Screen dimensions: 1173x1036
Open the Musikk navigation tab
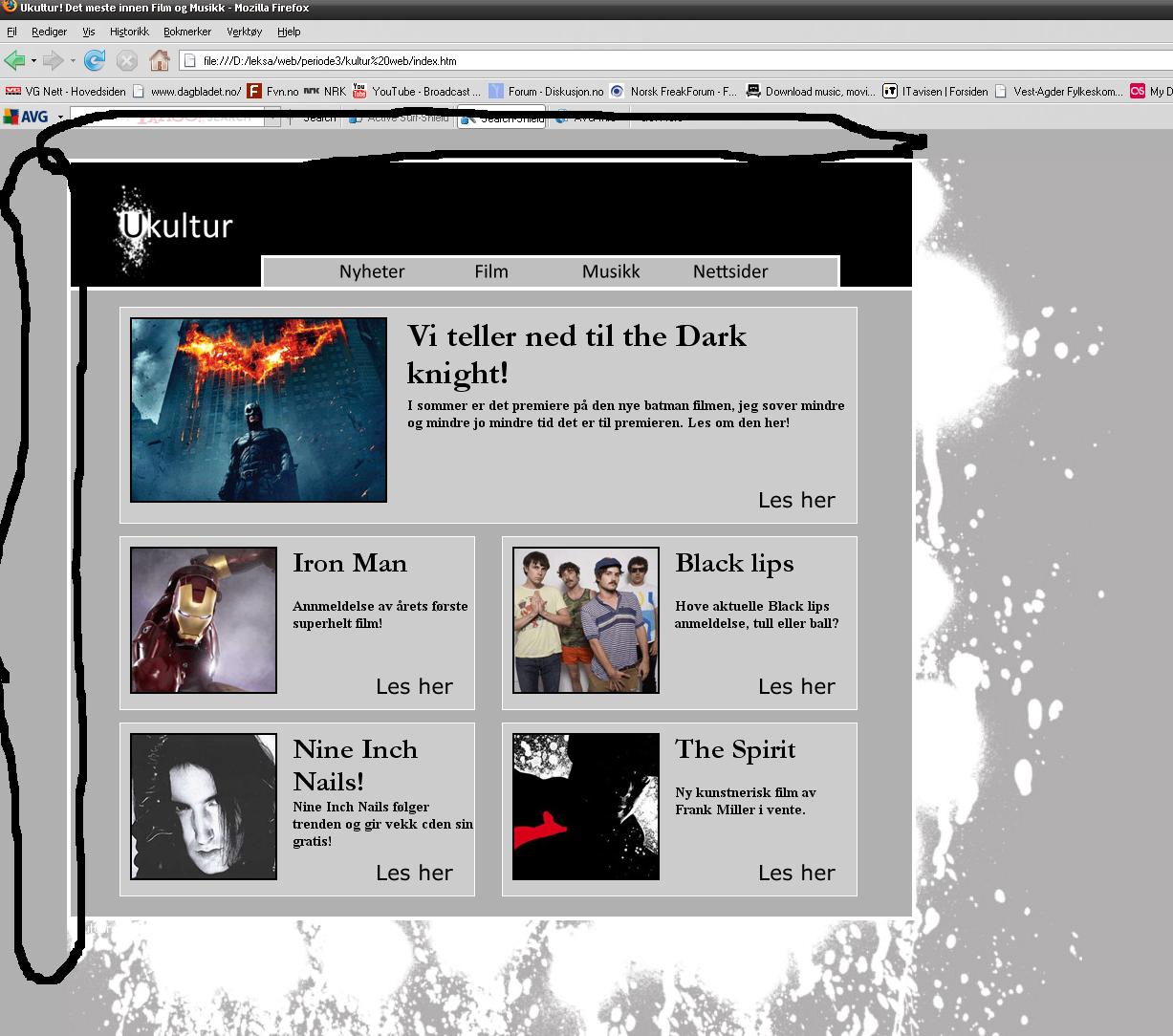611,271
